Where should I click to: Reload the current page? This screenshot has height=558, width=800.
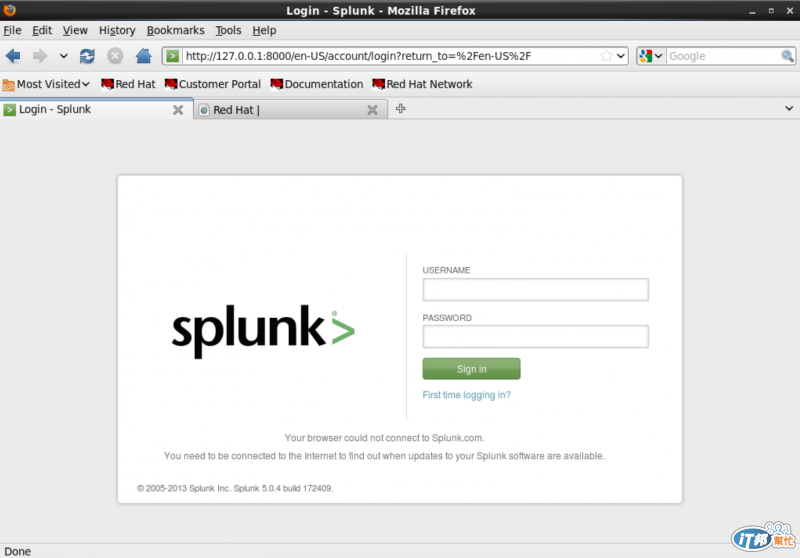coord(87,56)
